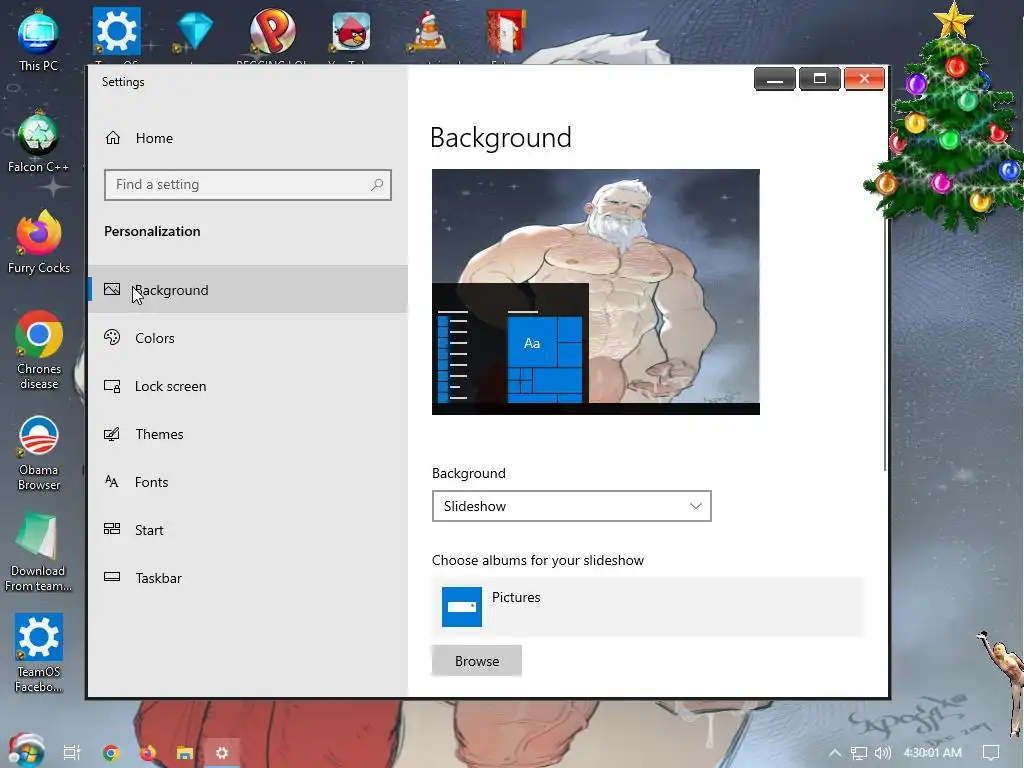Viewport: 1024px width, 768px height.
Task: Select the Firefox desktop shortcut
Action: pos(39,243)
